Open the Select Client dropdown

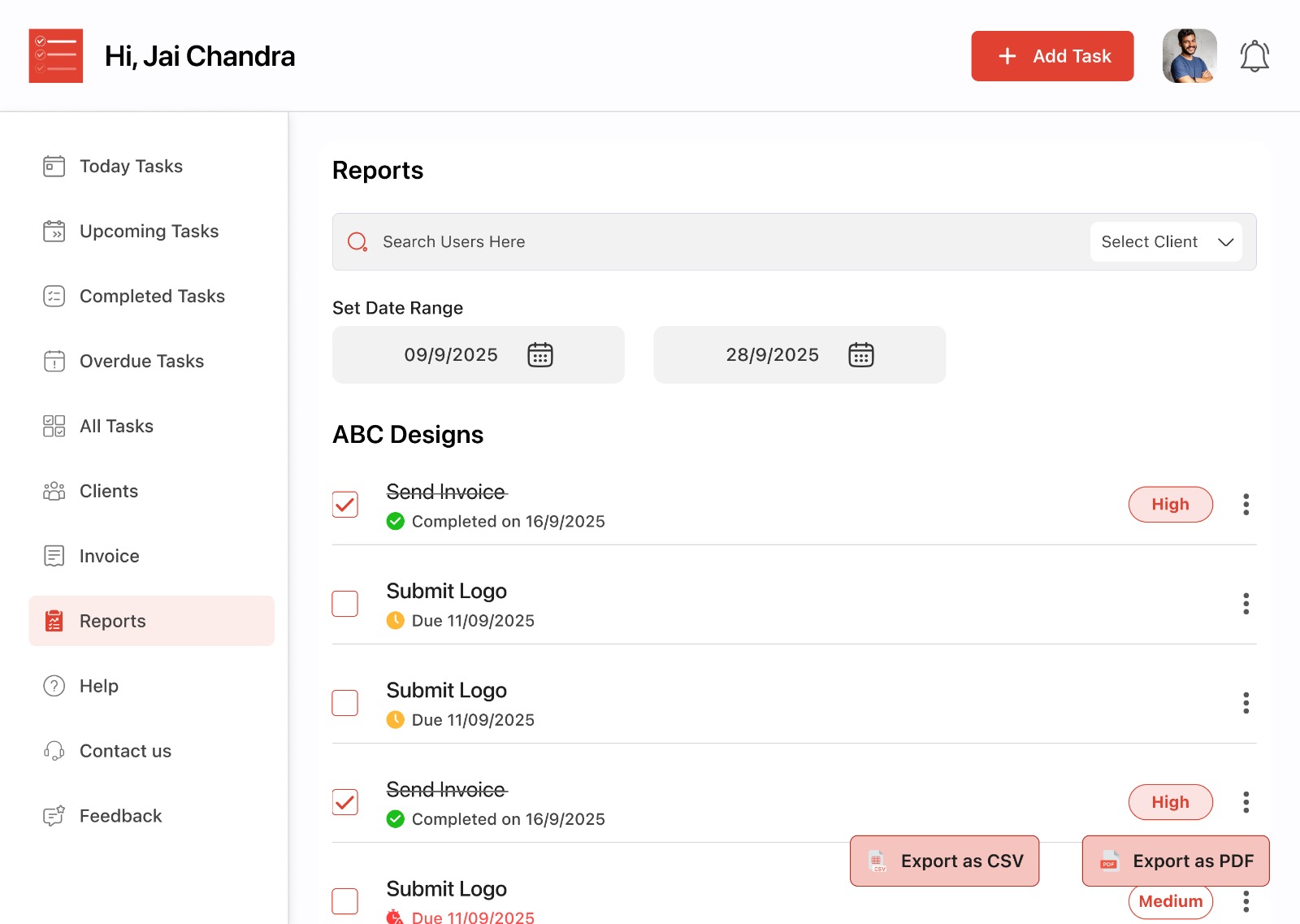(1166, 241)
